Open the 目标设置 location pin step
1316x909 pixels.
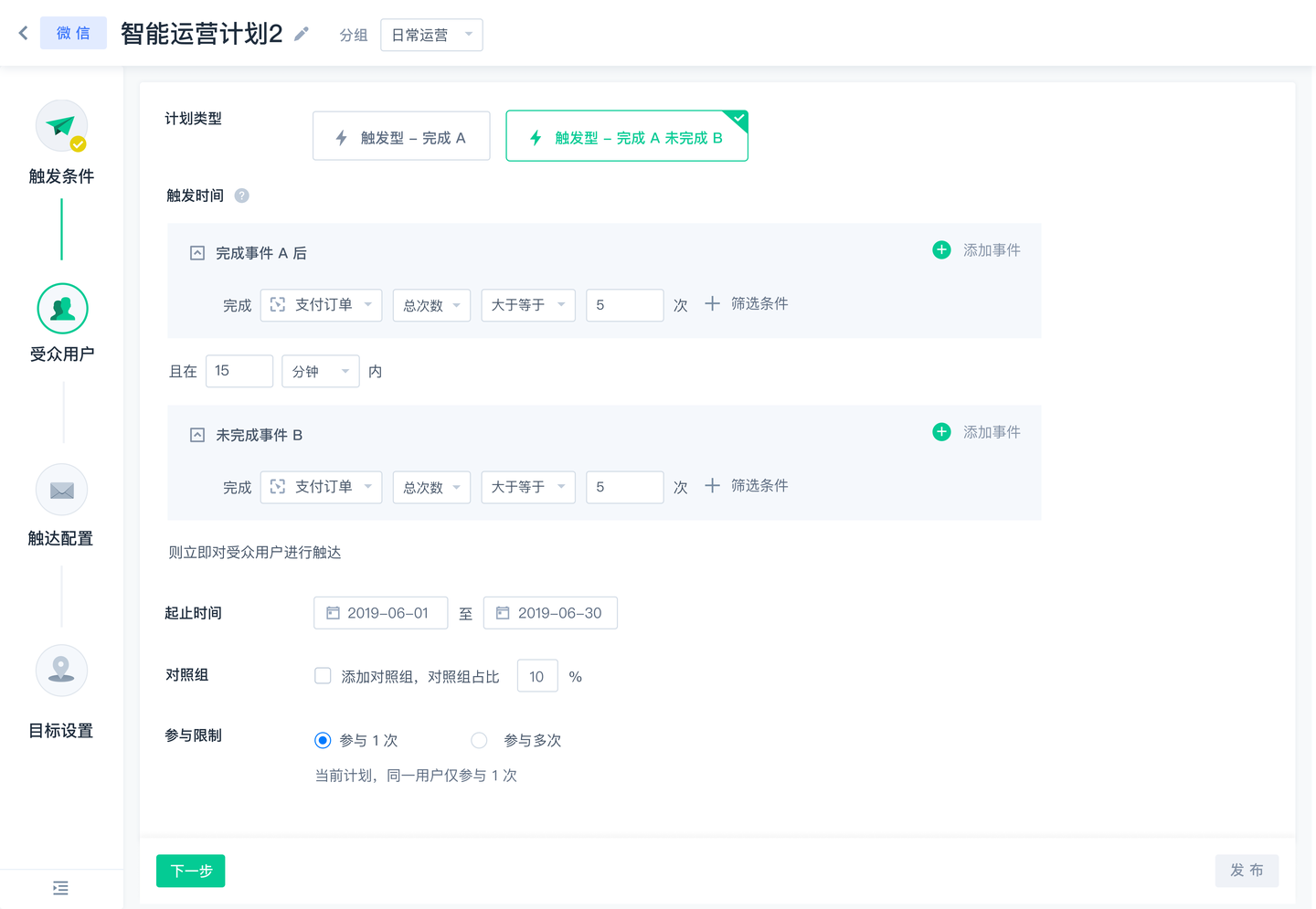(61, 670)
